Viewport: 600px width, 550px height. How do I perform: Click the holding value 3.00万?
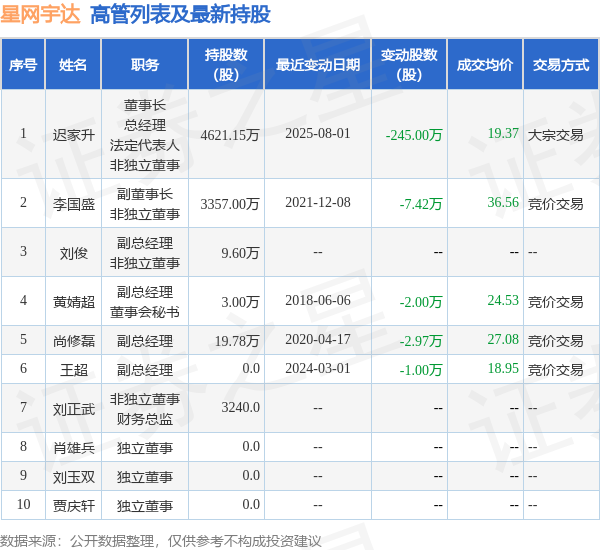click(240, 302)
